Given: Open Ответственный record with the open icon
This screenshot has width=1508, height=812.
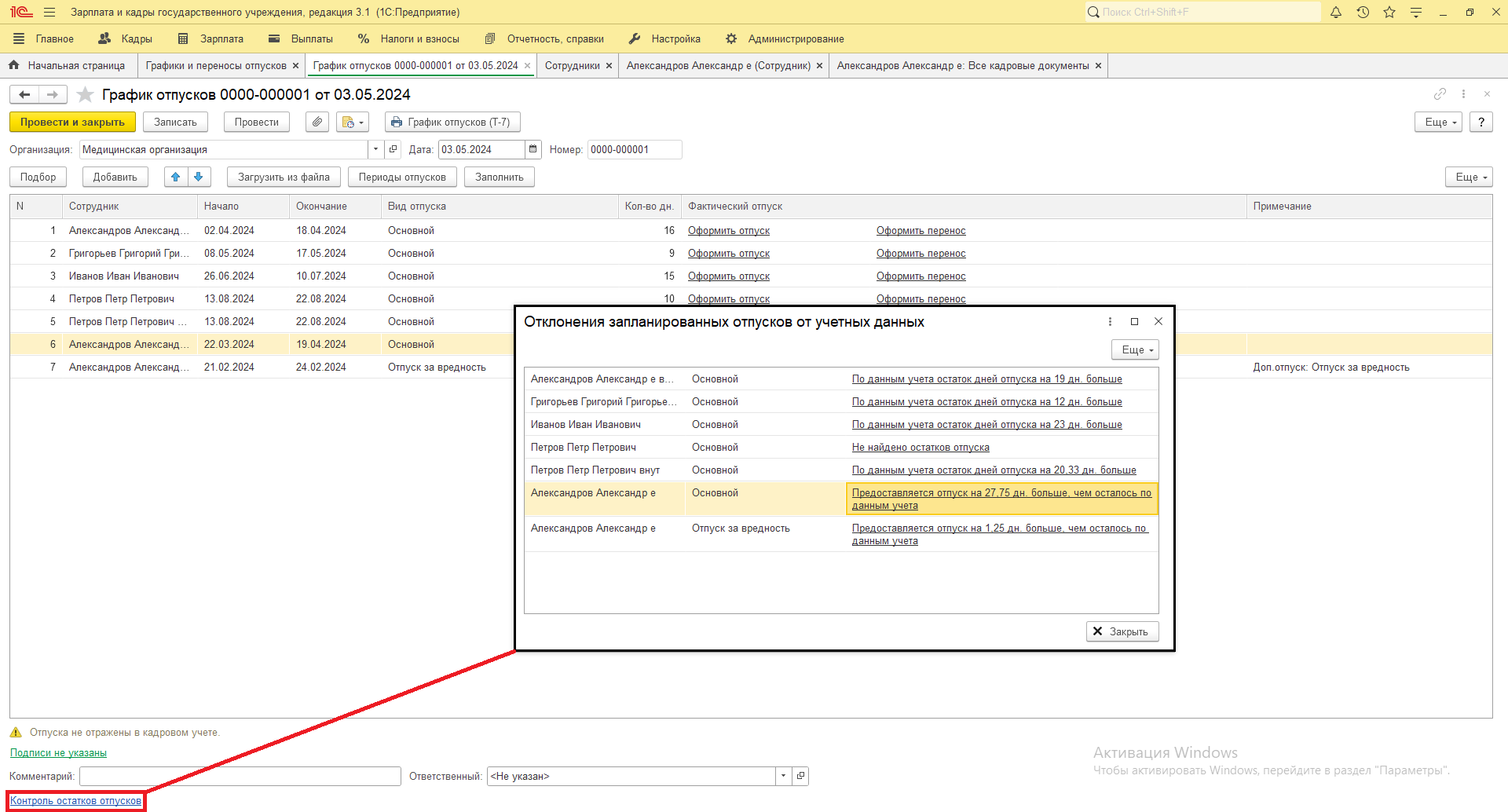Looking at the screenshot, I should point(800,777).
